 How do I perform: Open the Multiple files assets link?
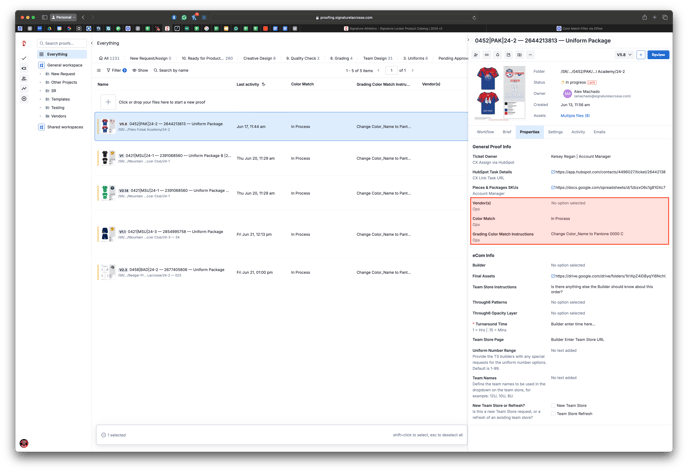(575, 116)
